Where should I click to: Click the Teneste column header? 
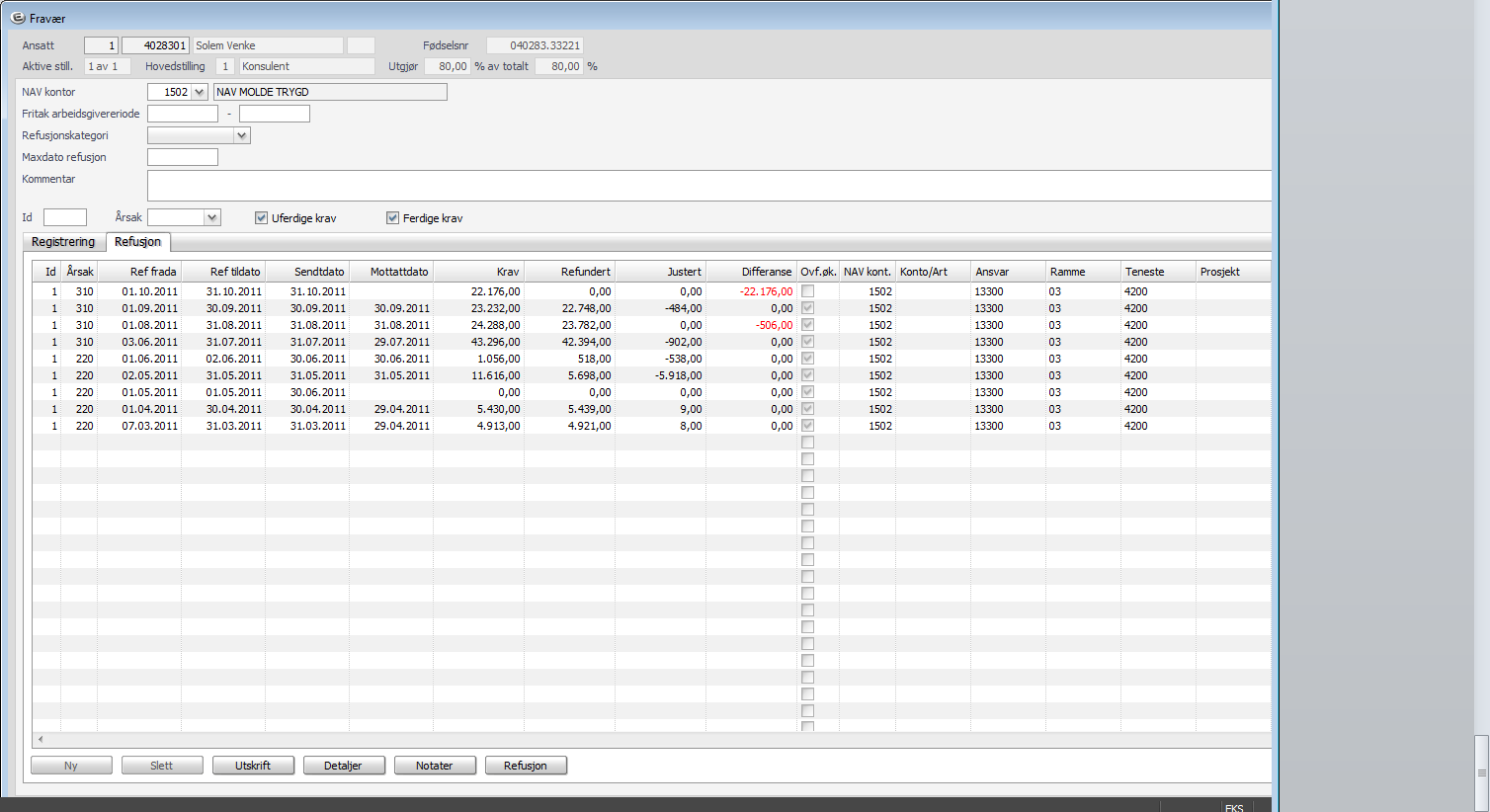pos(1159,272)
